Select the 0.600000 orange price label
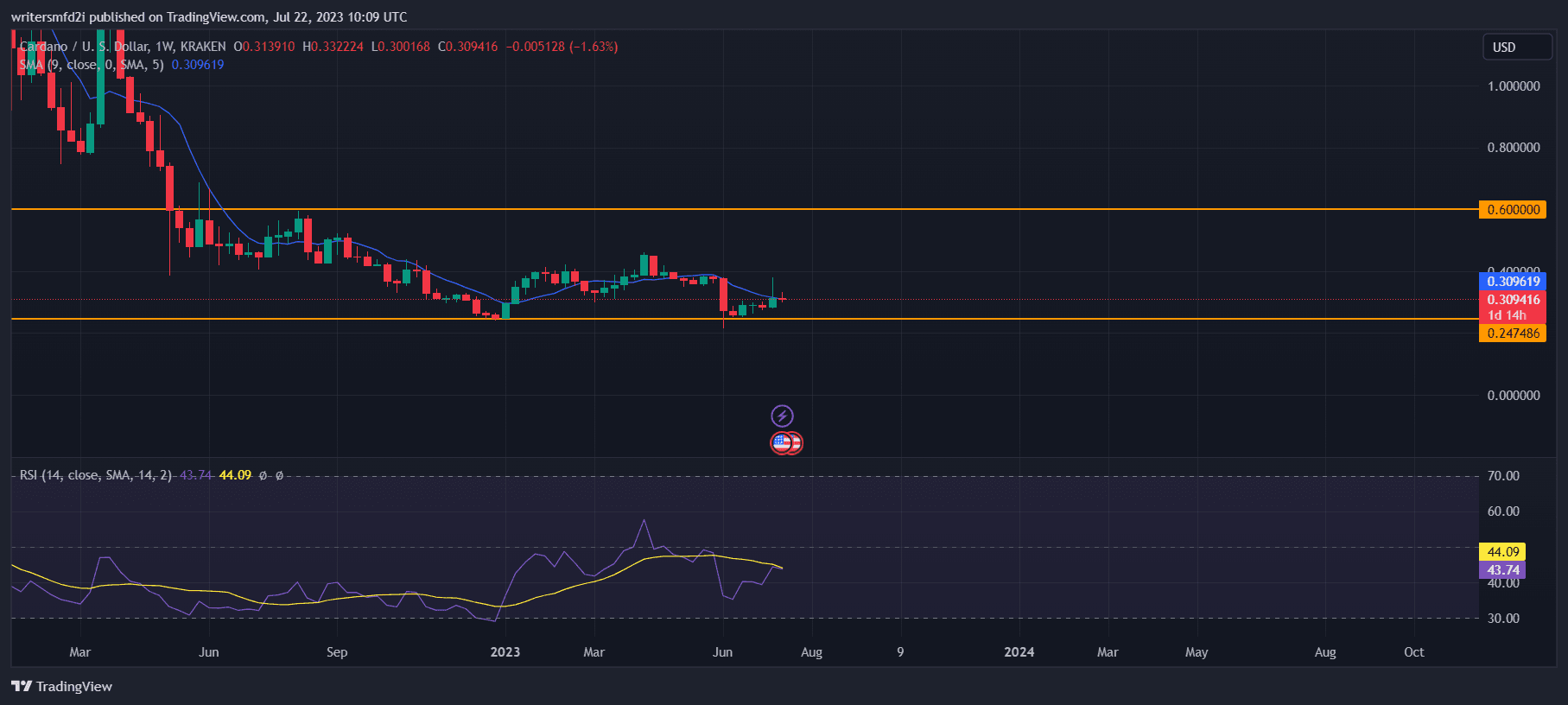Screen dimensions: 1568x705 (x=1512, y=210)
